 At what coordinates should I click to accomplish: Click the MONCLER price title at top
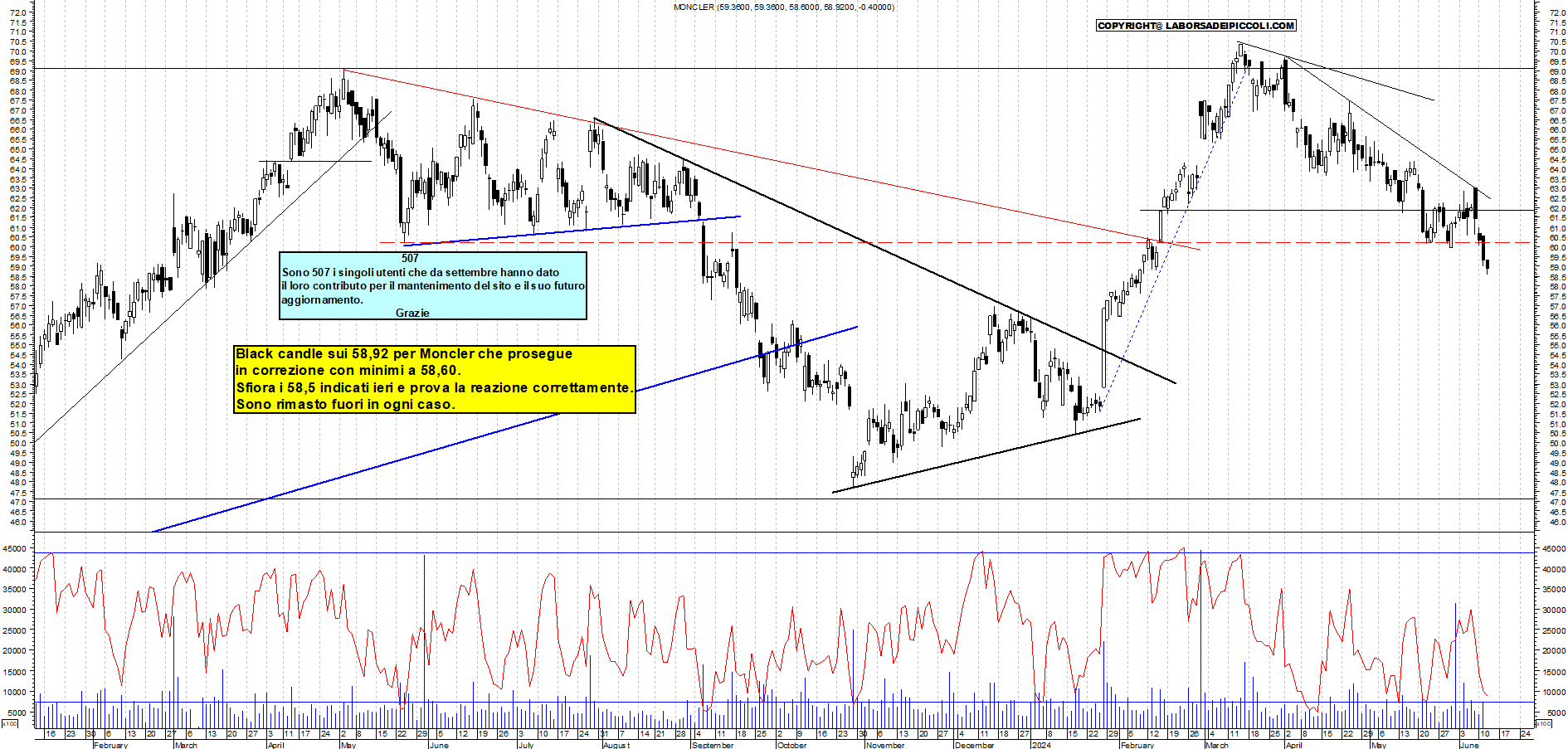783,7
